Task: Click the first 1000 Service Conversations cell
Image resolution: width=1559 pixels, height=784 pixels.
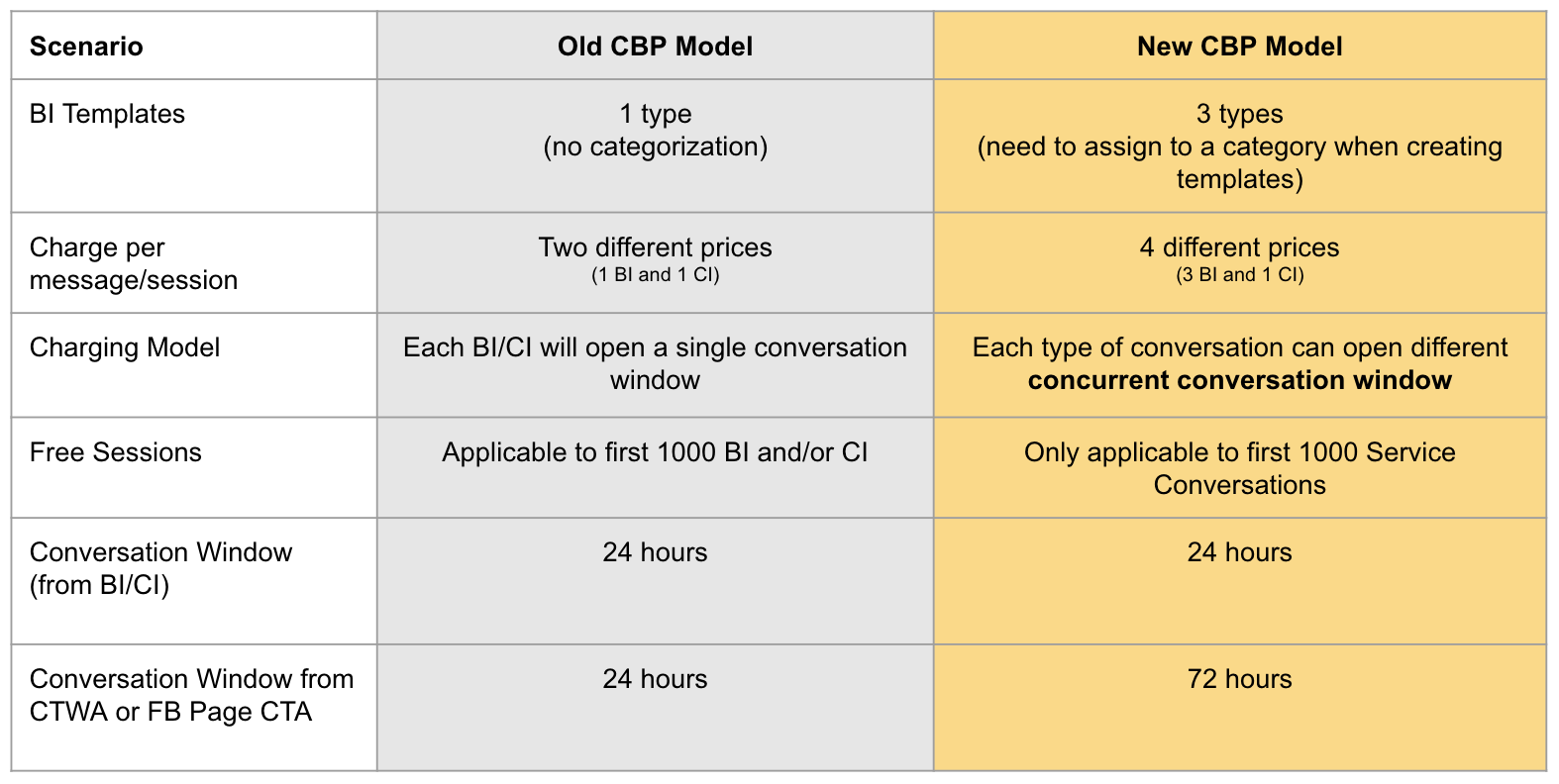Action: click(x=1239, y=467)
